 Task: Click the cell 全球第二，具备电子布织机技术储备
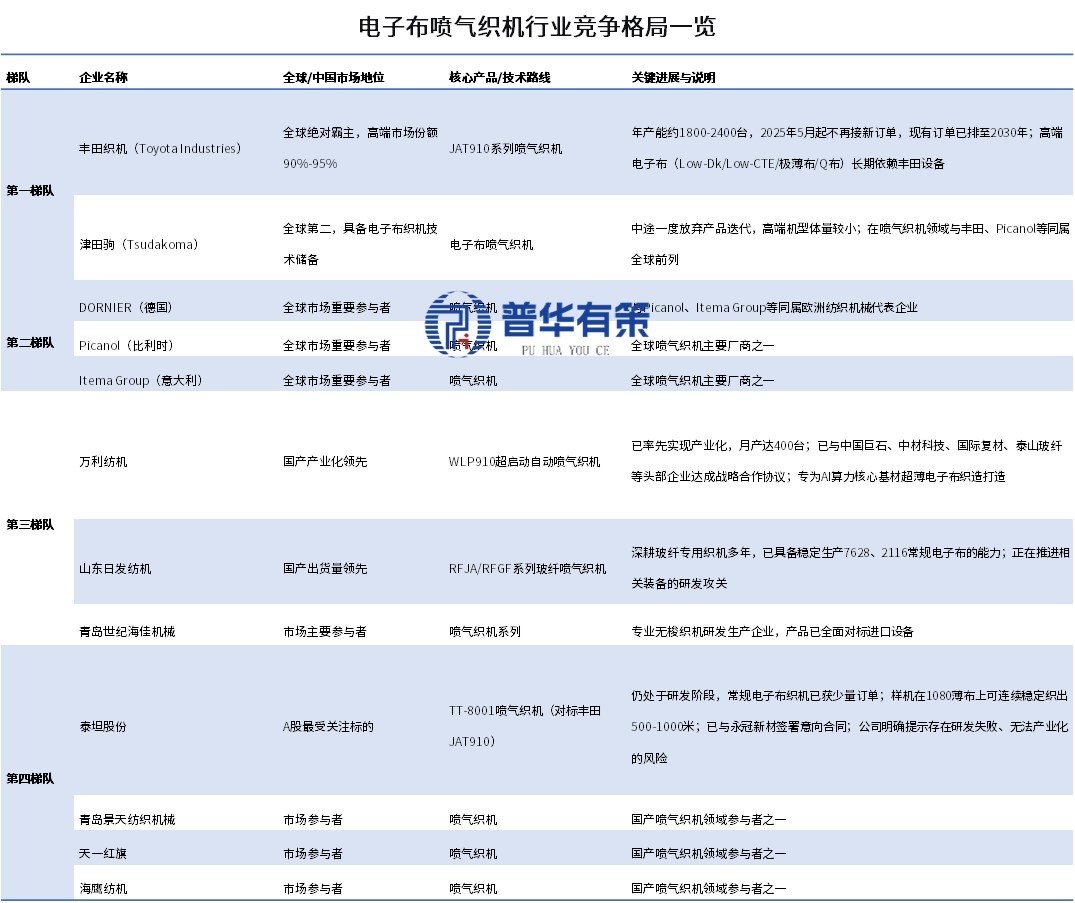tap(361, 244)
